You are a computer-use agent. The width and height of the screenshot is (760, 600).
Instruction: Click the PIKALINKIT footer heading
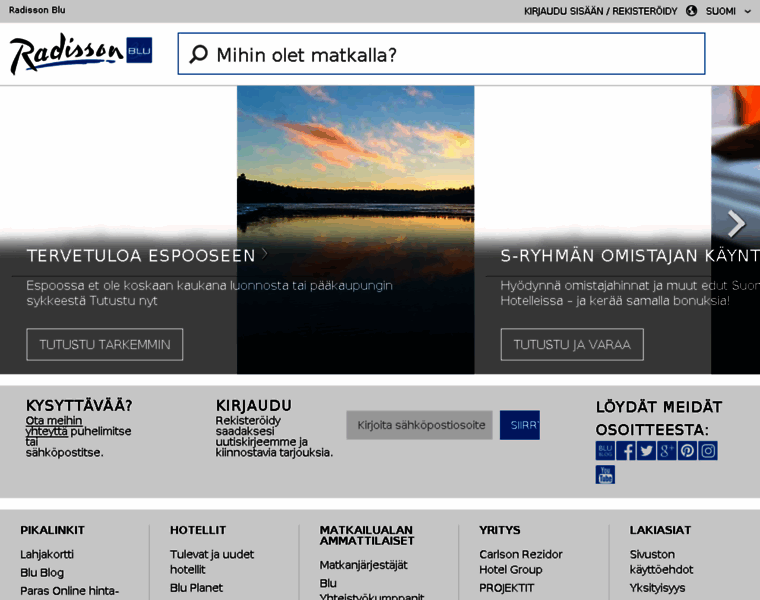[x=52, y=530]
